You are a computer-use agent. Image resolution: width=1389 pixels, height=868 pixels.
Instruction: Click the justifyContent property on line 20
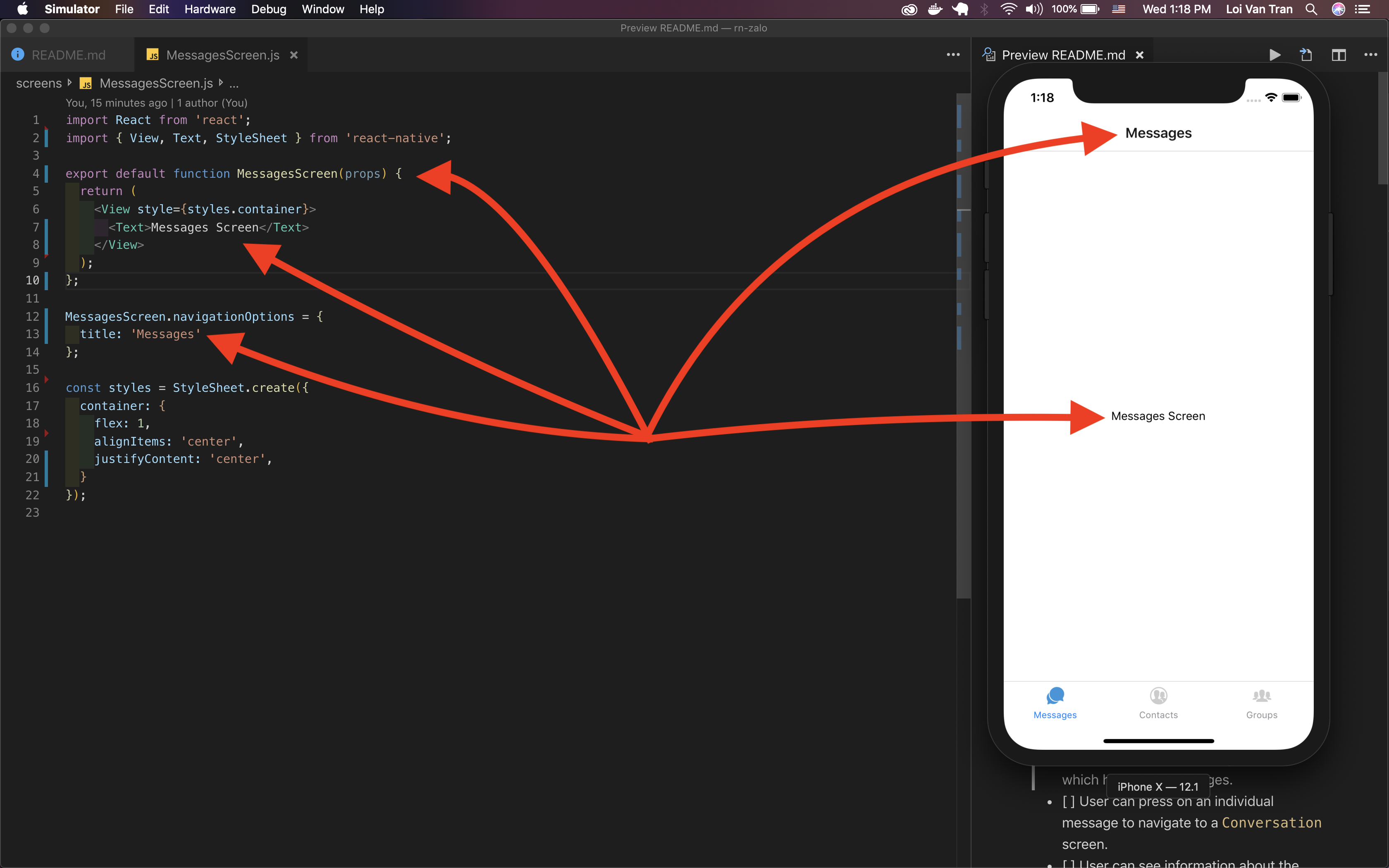144,459
